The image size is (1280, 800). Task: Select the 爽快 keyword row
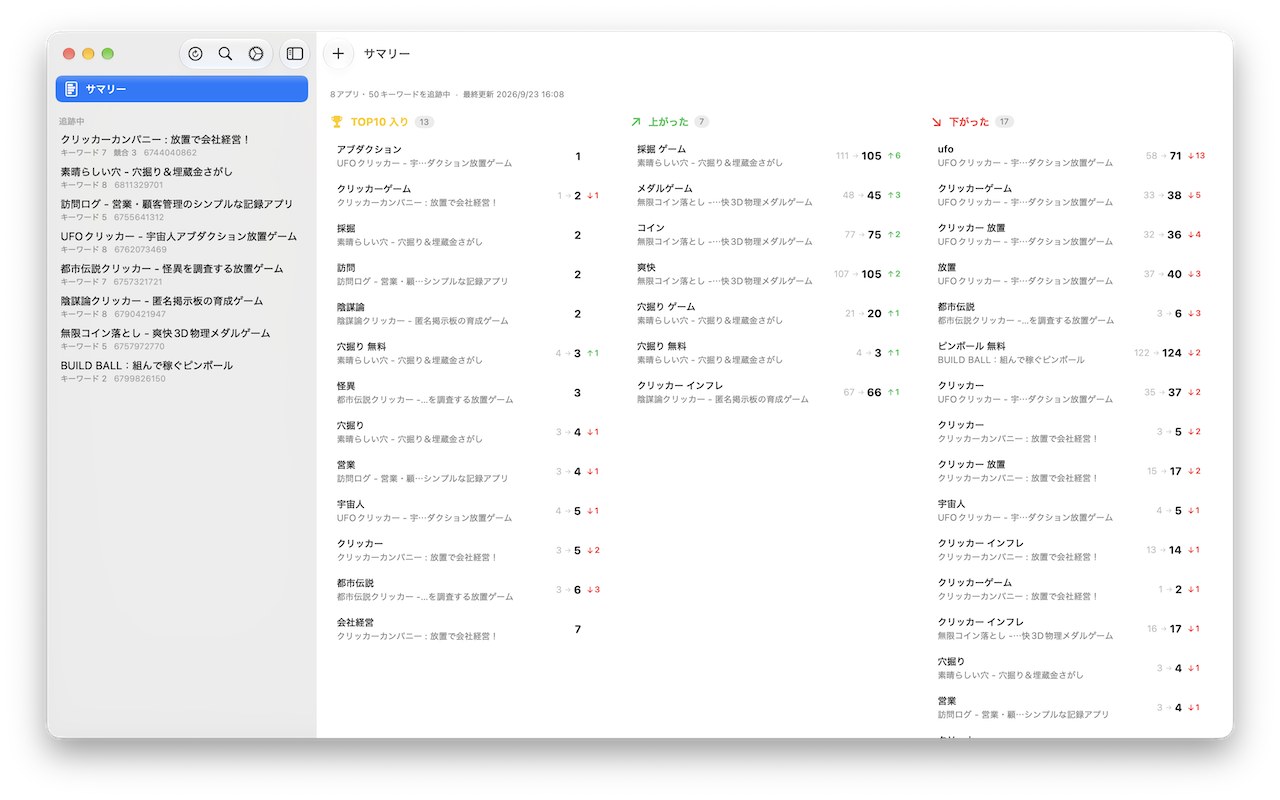point(768,274)
